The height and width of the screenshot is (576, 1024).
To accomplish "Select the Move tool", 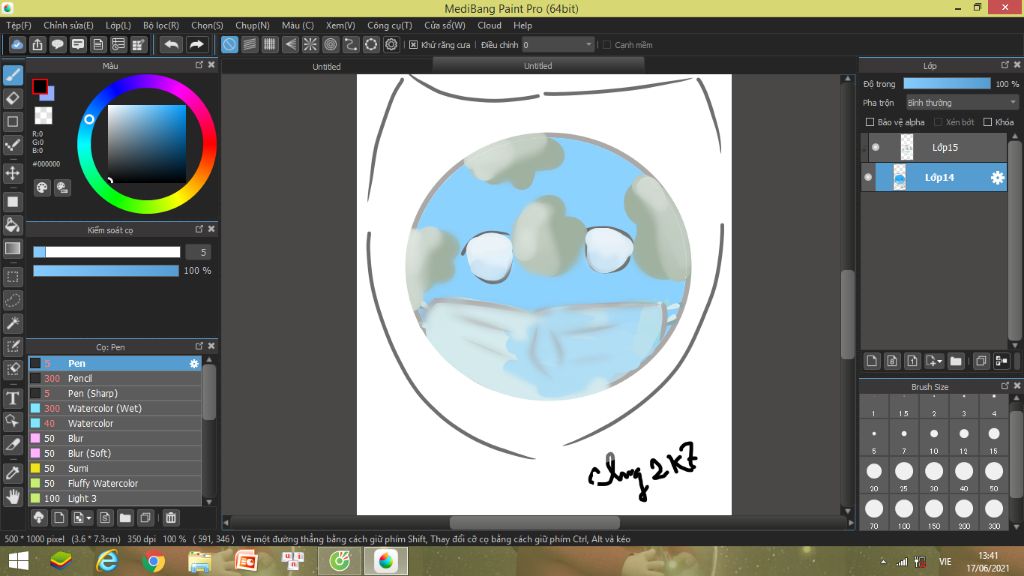I will tap(12, 173).
